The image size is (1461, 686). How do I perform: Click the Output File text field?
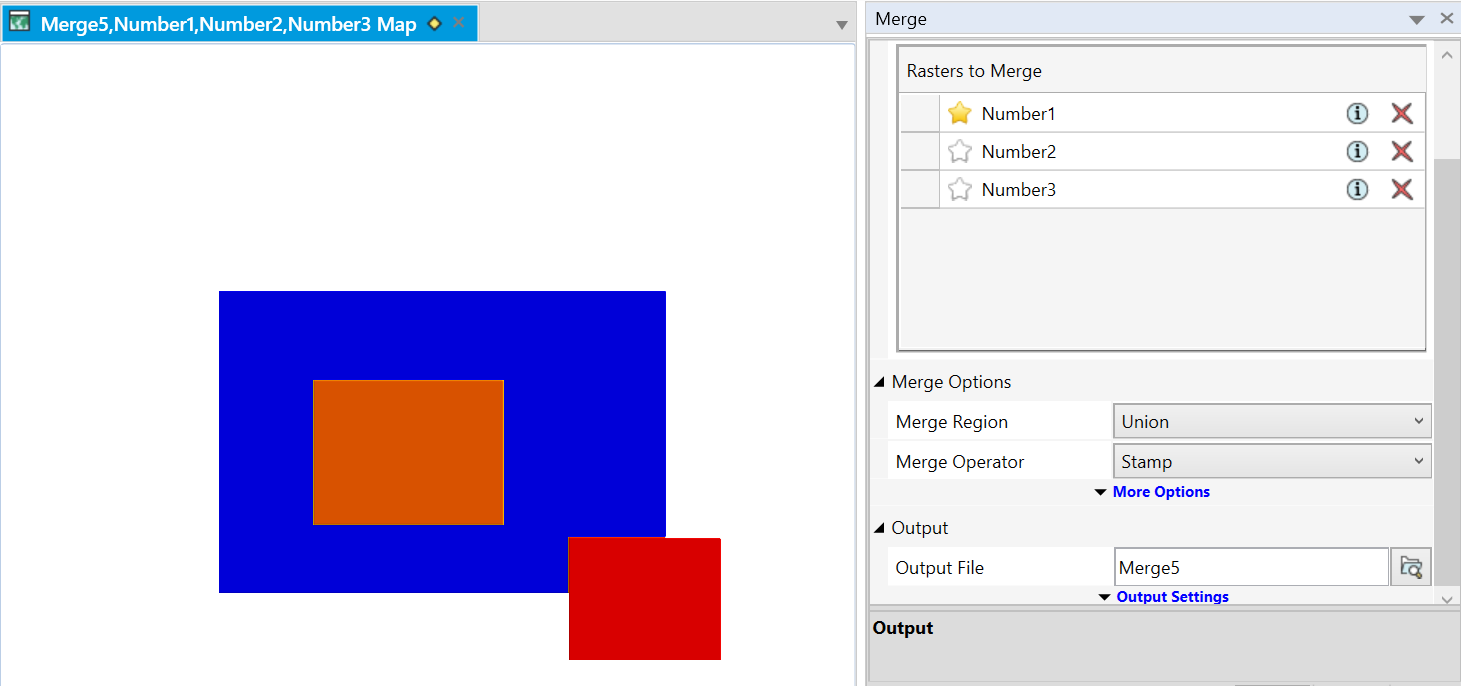click(x=1250, y=567)
